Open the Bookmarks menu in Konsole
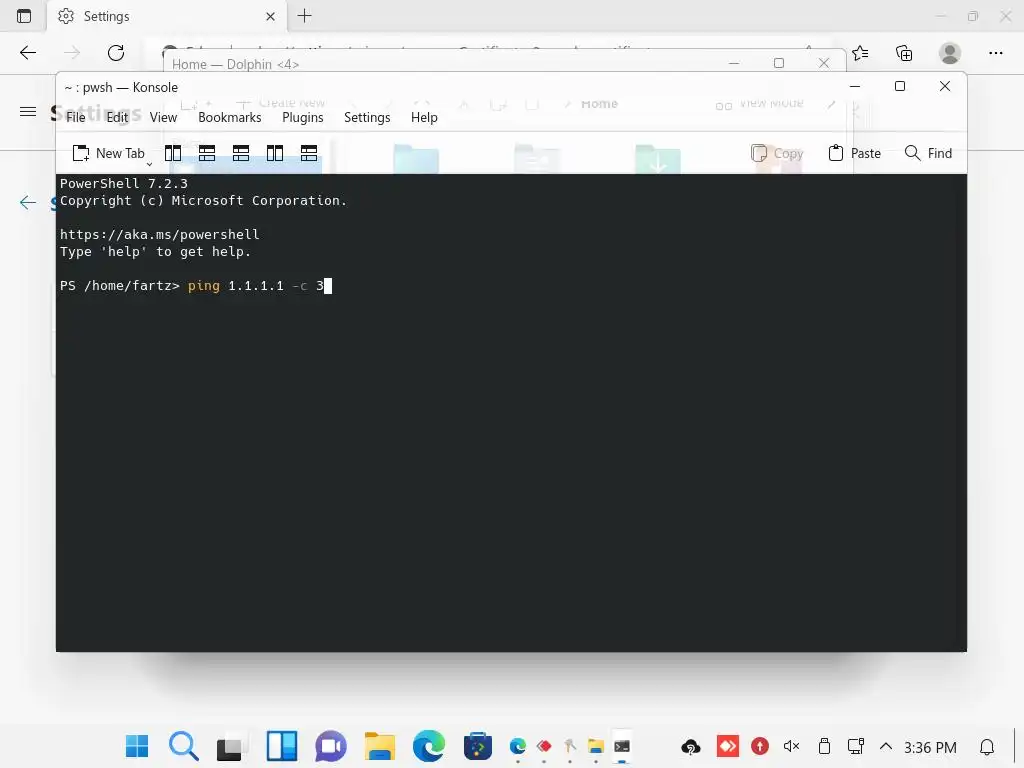The image size is (1024, 768). point(230,118)
